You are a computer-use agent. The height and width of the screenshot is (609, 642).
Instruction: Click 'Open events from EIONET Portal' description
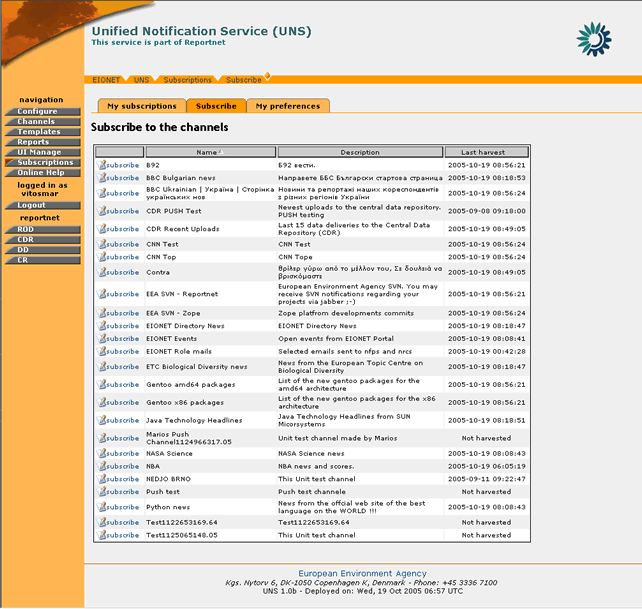(336, 338)
